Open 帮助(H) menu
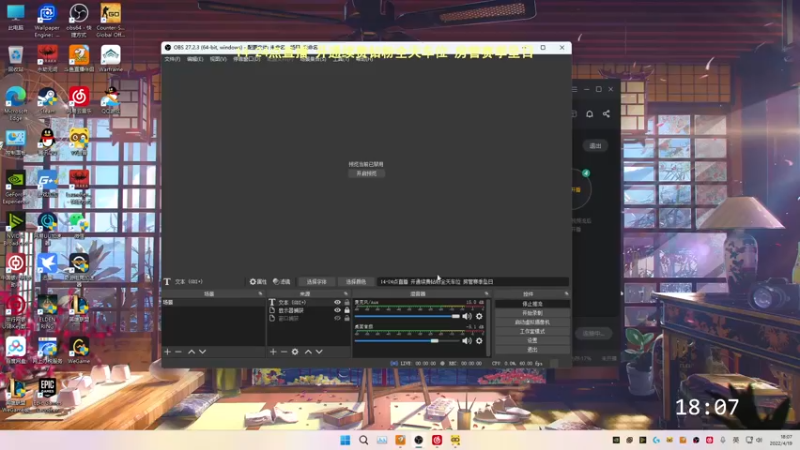This screenshot has width=800, height=450. [x=364, y=59]
